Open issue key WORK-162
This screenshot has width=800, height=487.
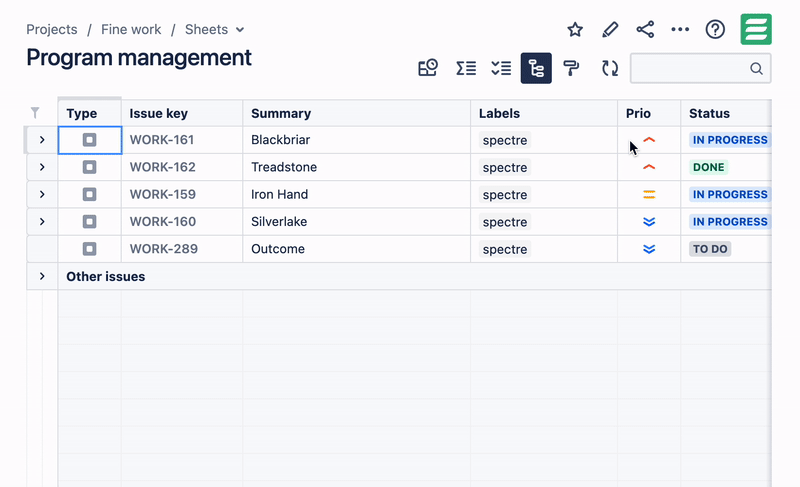click(162, 167)
